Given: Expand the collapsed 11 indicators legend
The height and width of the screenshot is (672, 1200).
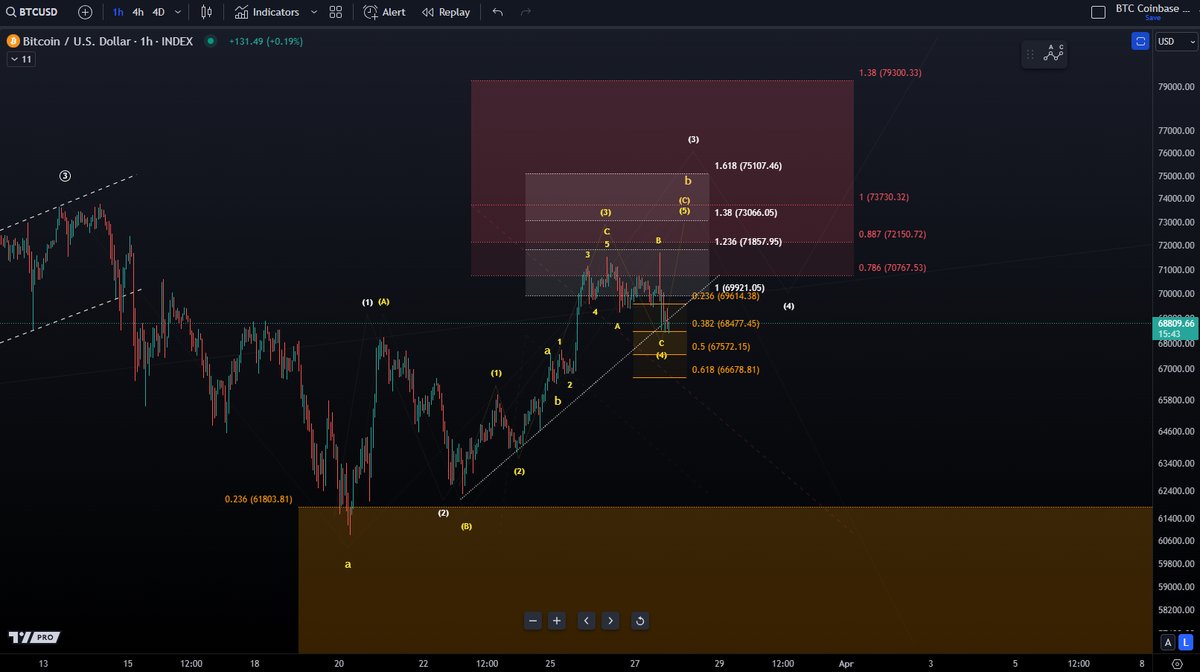Looking at the screenshot, I should (20, 59).
